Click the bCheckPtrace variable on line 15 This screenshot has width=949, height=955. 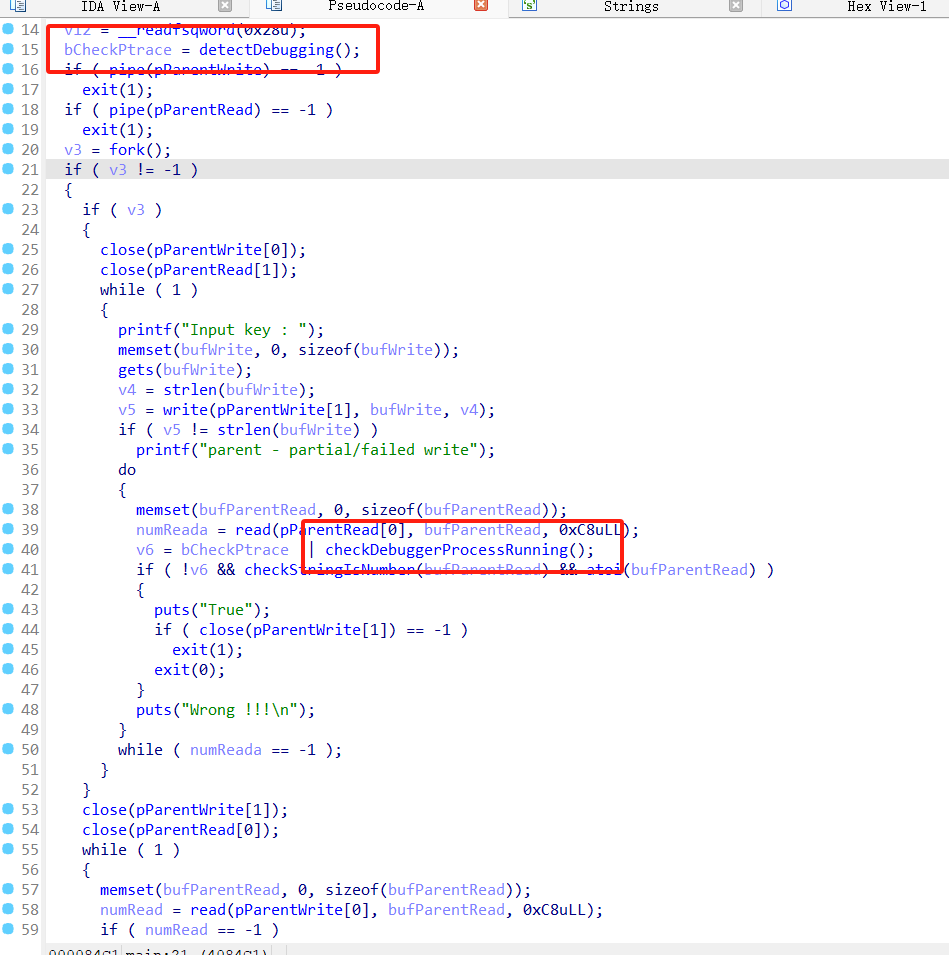tap(118, 50)
